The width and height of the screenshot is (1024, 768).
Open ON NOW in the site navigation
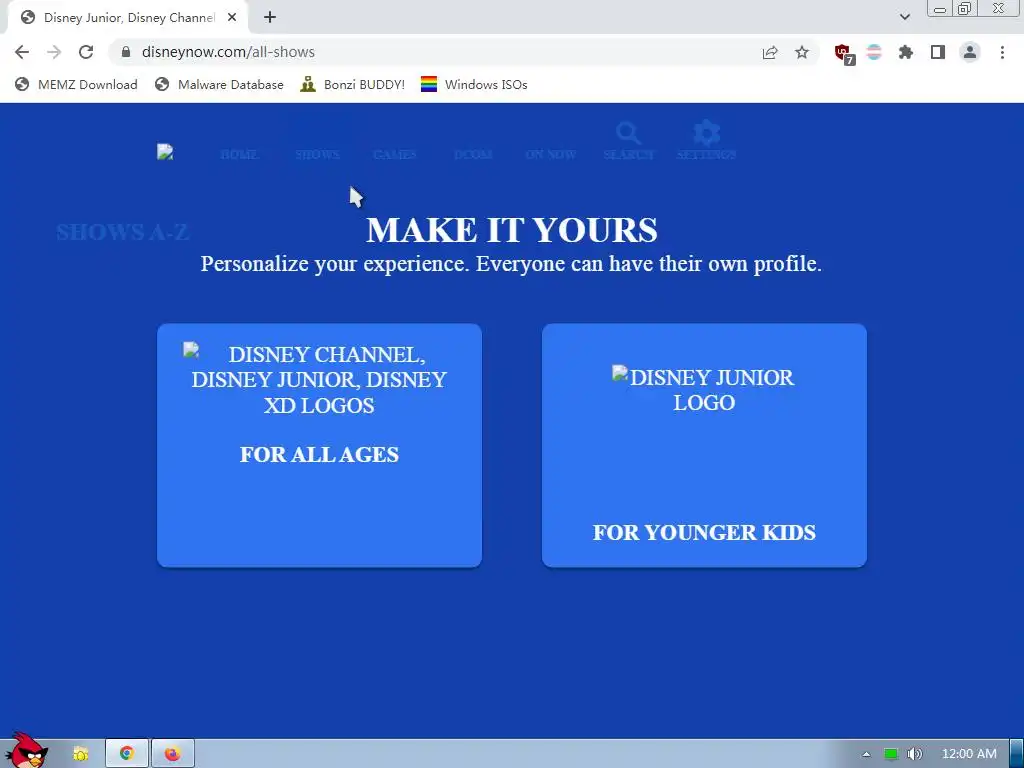pyautogui.click(x=551, y=155)
